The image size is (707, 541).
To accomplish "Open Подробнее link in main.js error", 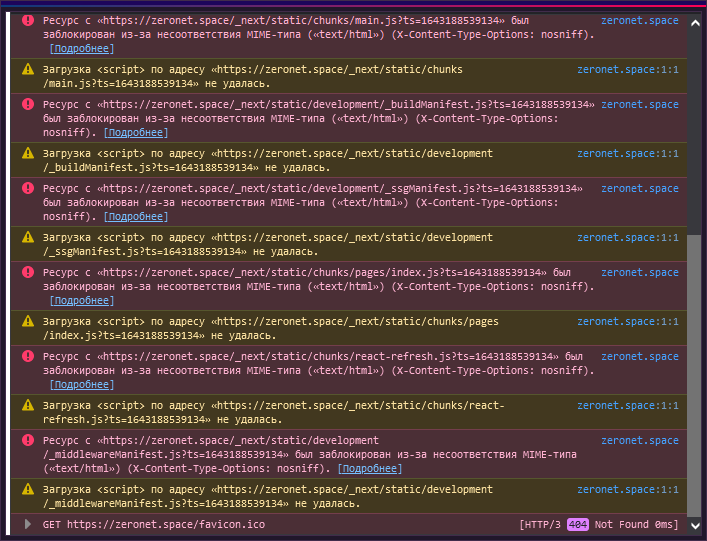I will tap(82, 49).
